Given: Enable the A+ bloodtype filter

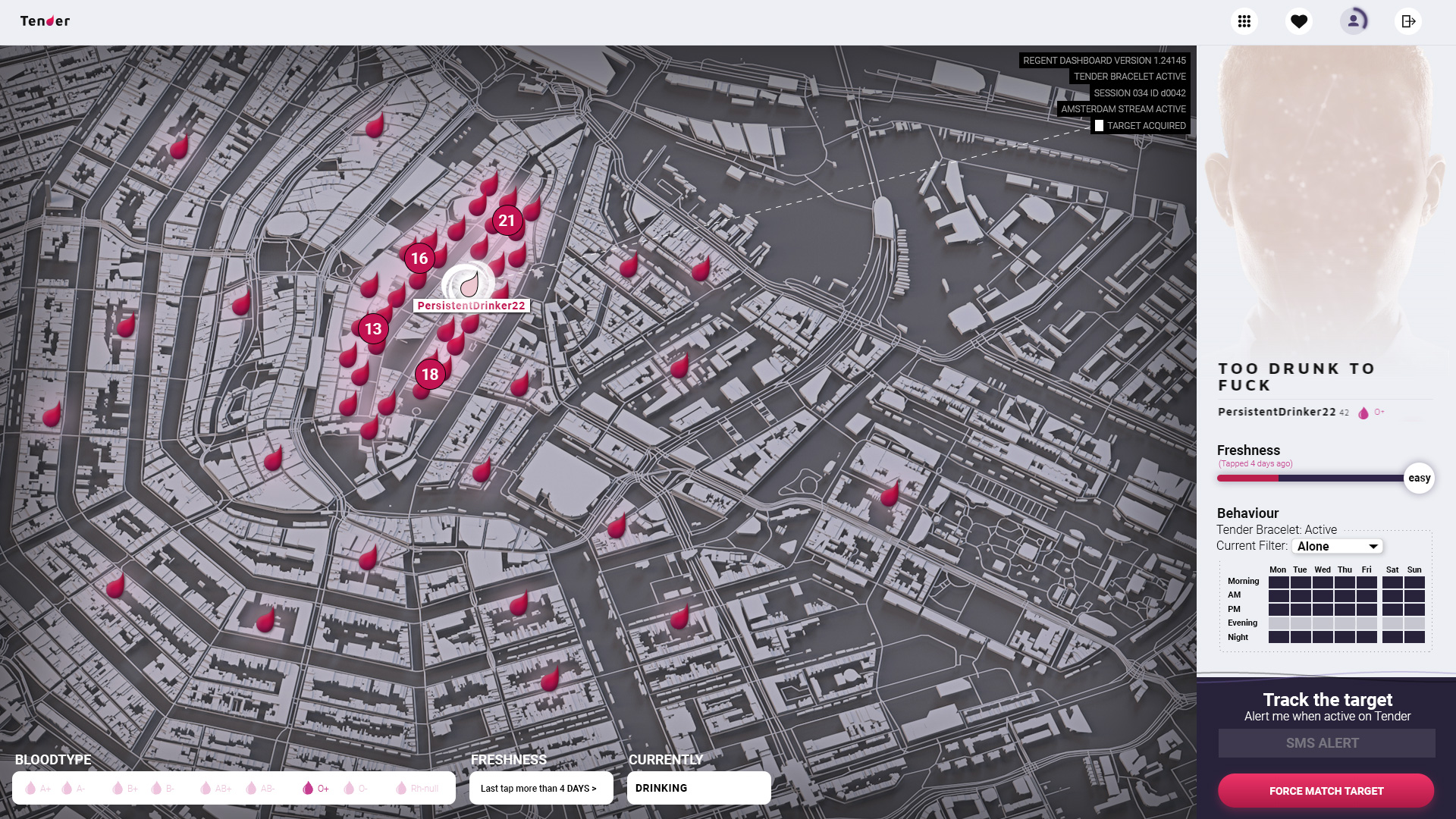Looking at the screenshot, I should click(x=38, y=789).
